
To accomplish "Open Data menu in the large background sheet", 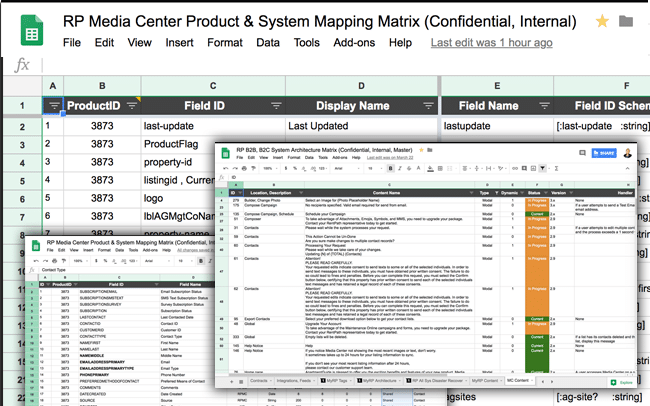I will (x=268, y=43).
